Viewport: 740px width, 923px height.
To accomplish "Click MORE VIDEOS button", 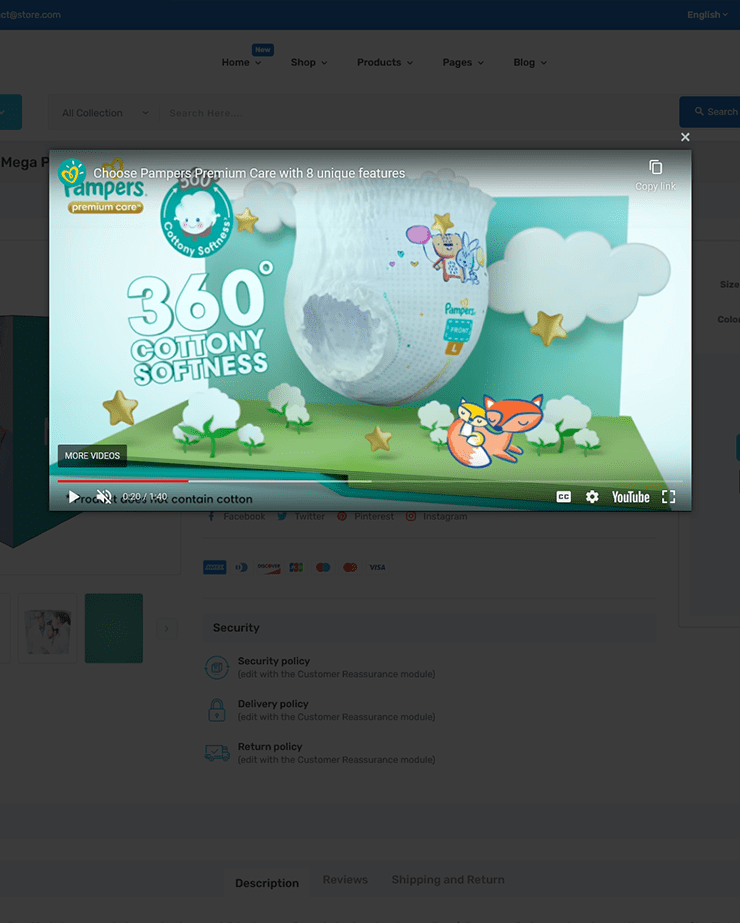I will pyautogui.click(x=92, y=456).
